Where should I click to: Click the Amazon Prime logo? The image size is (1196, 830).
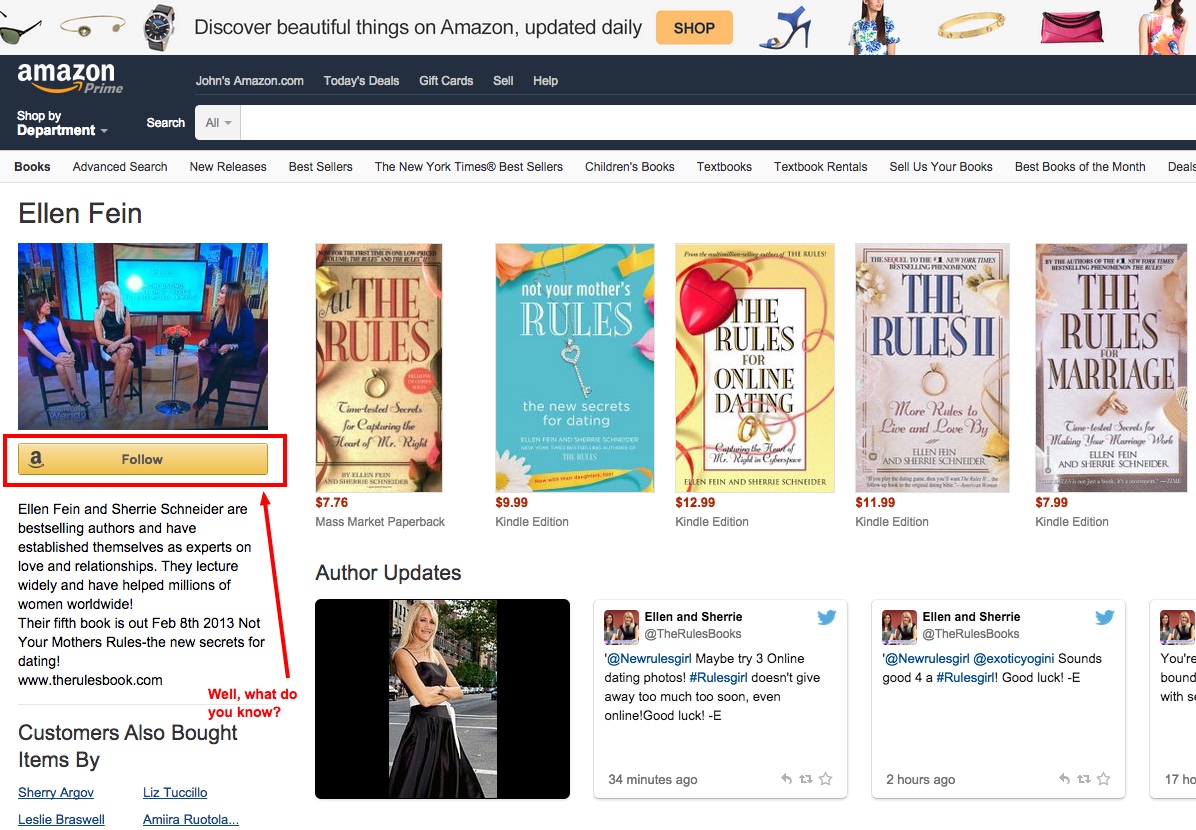(x=69, y=78)
